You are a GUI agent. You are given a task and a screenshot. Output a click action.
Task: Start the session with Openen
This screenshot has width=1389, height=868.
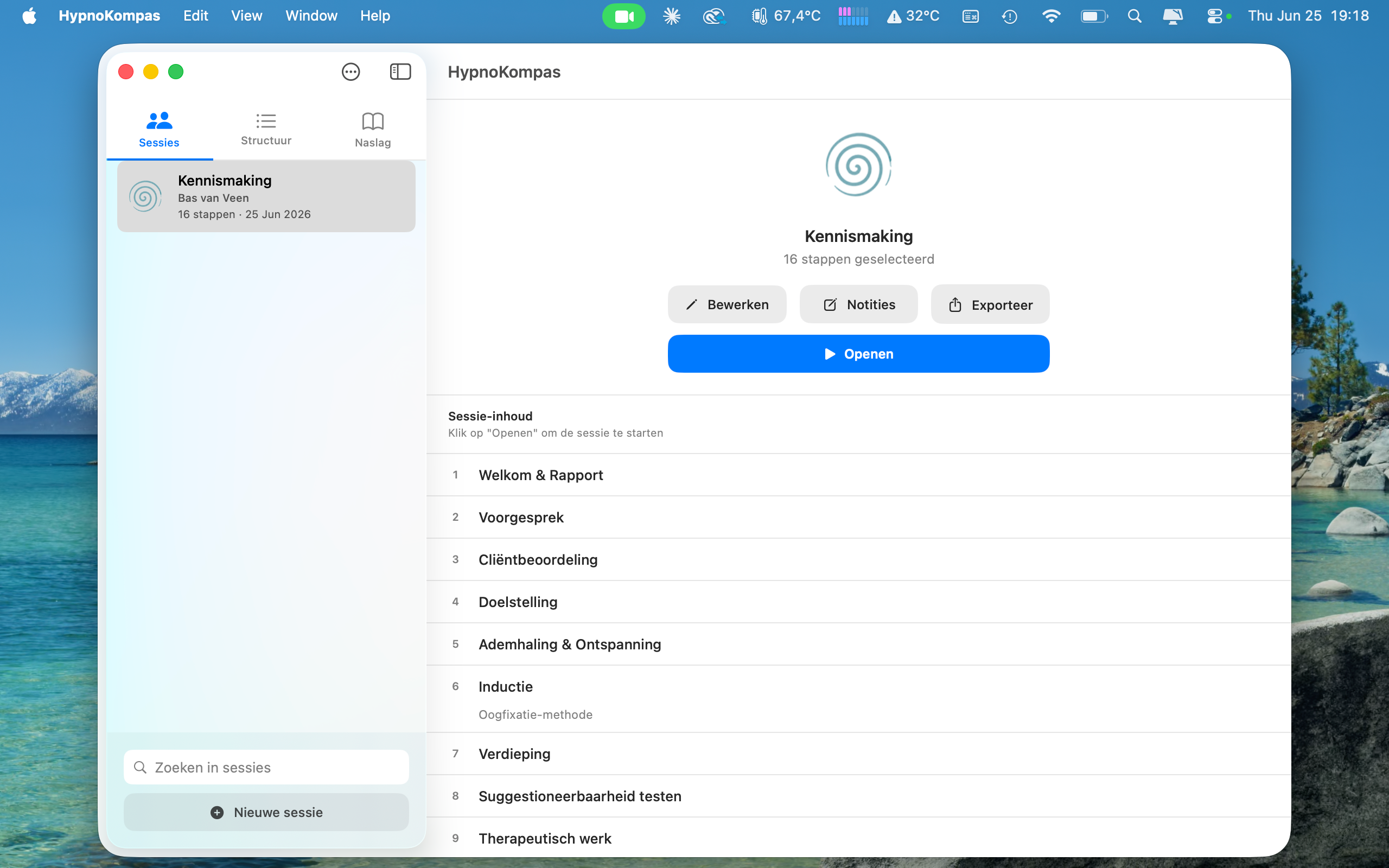[859, 354]
